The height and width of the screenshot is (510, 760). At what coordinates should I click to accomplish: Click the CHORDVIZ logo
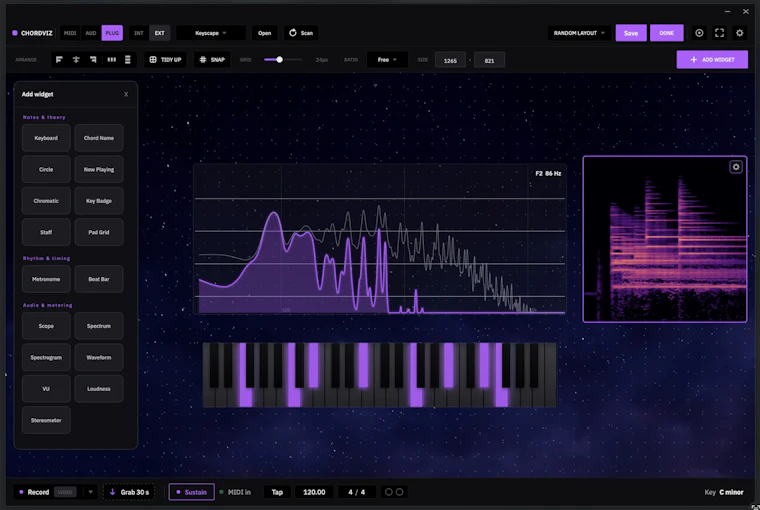pos(32,33)
